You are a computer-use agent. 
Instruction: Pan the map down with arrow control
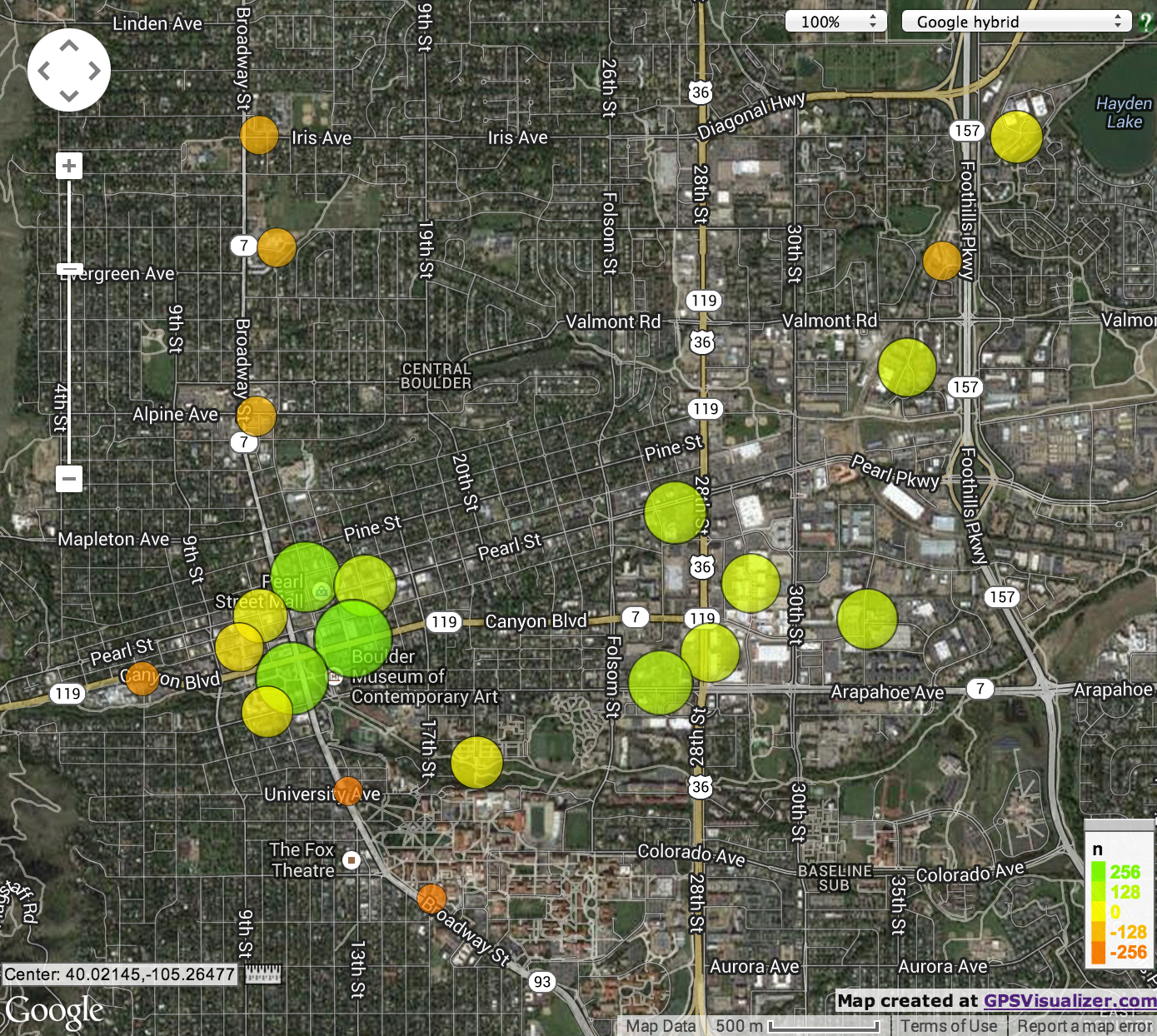tap(69, 96)
